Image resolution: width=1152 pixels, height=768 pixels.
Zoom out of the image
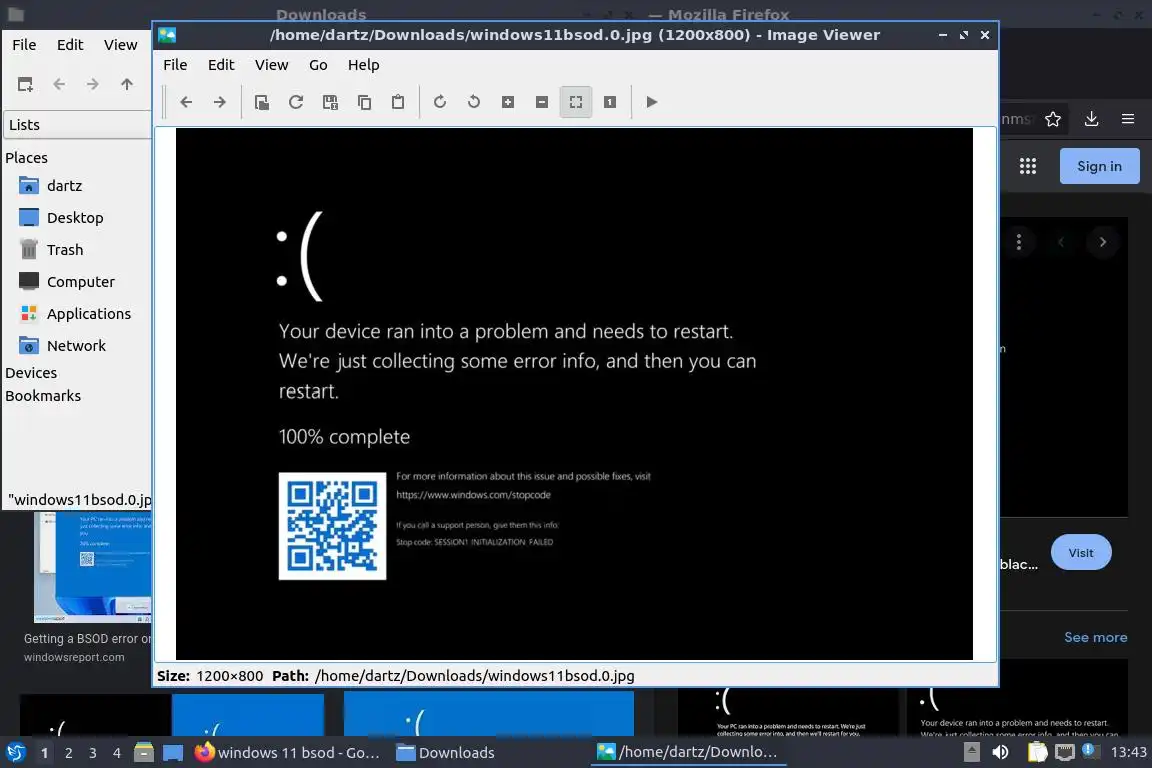point(541,102)
